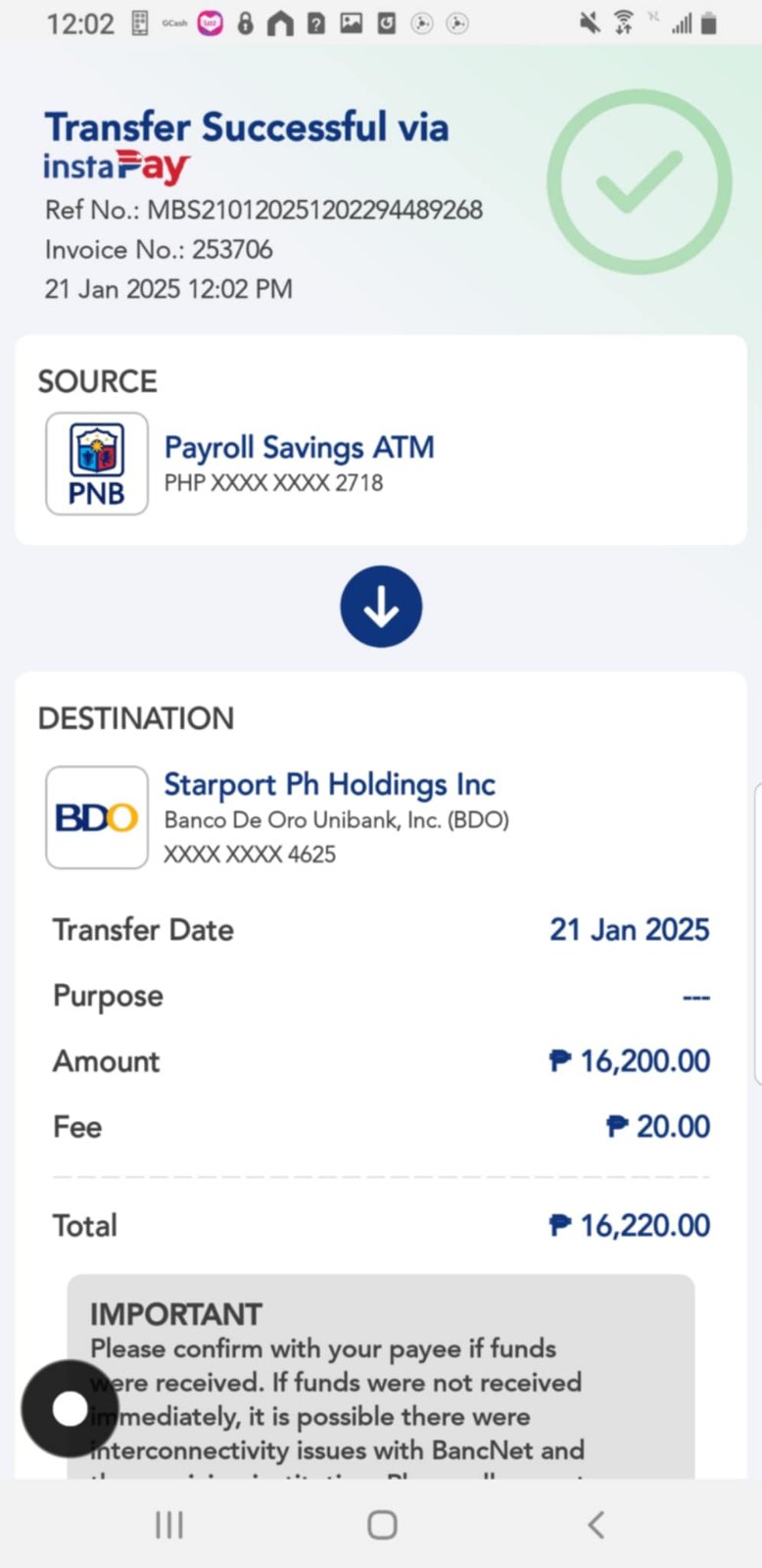The image size is (762, 1568).
Task: Tap the BDO bank logo
Action: click(97, 817)
